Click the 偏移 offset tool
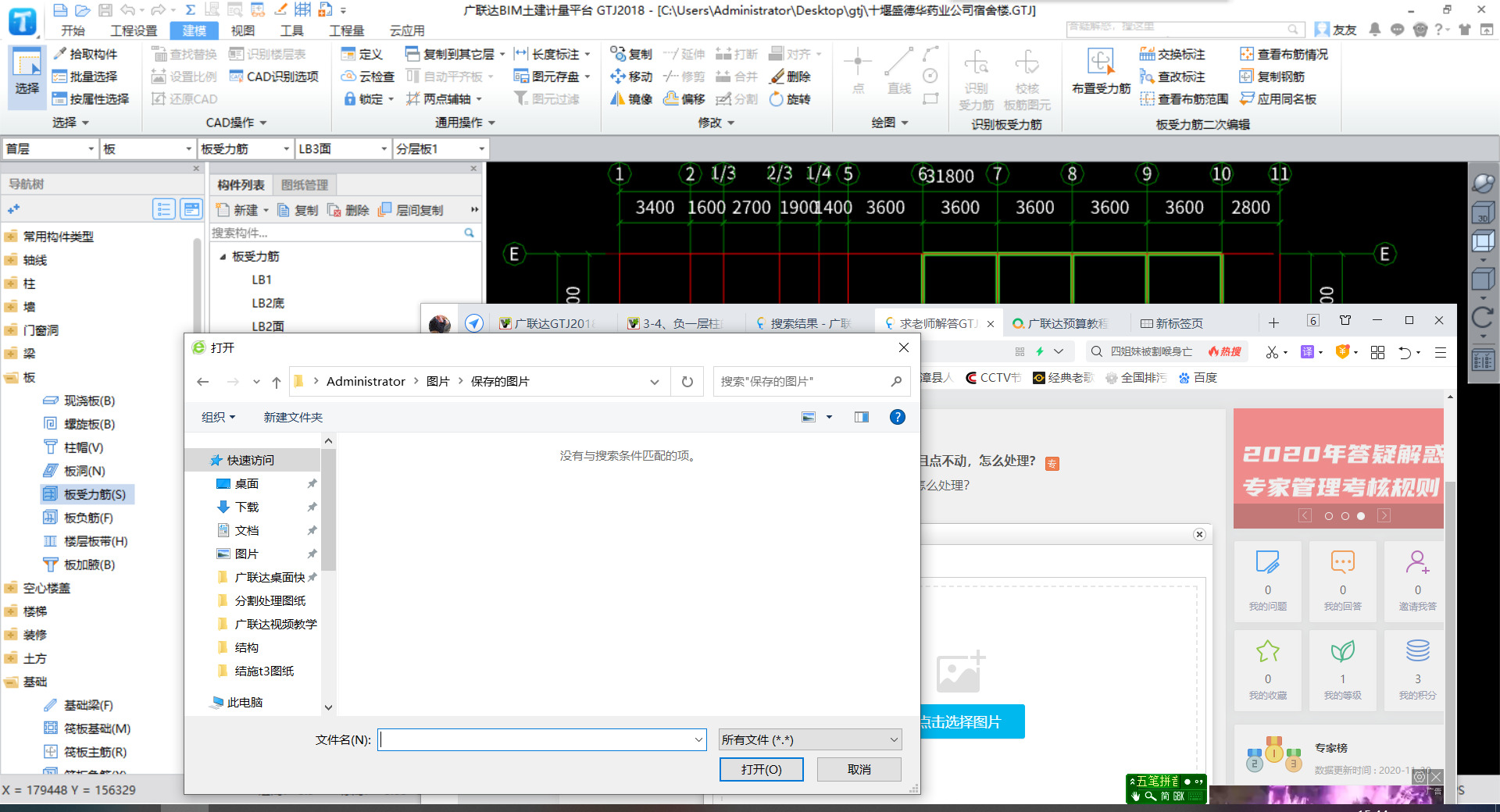The width and height of the screenshot is (1500, 812). point(684,99)
